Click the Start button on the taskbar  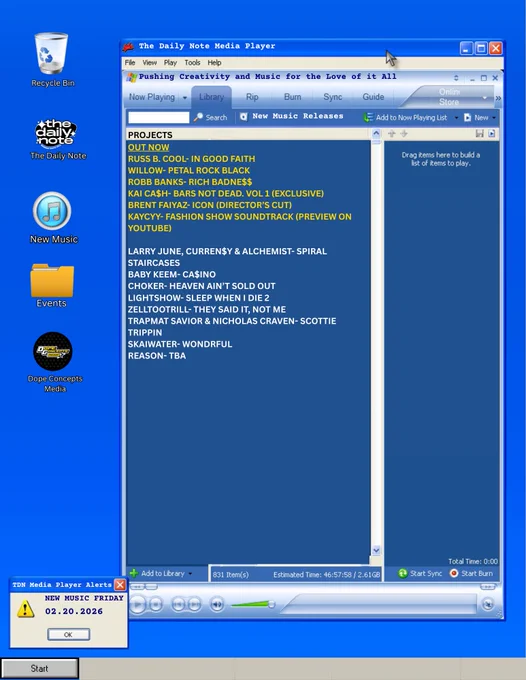[39, 668]
